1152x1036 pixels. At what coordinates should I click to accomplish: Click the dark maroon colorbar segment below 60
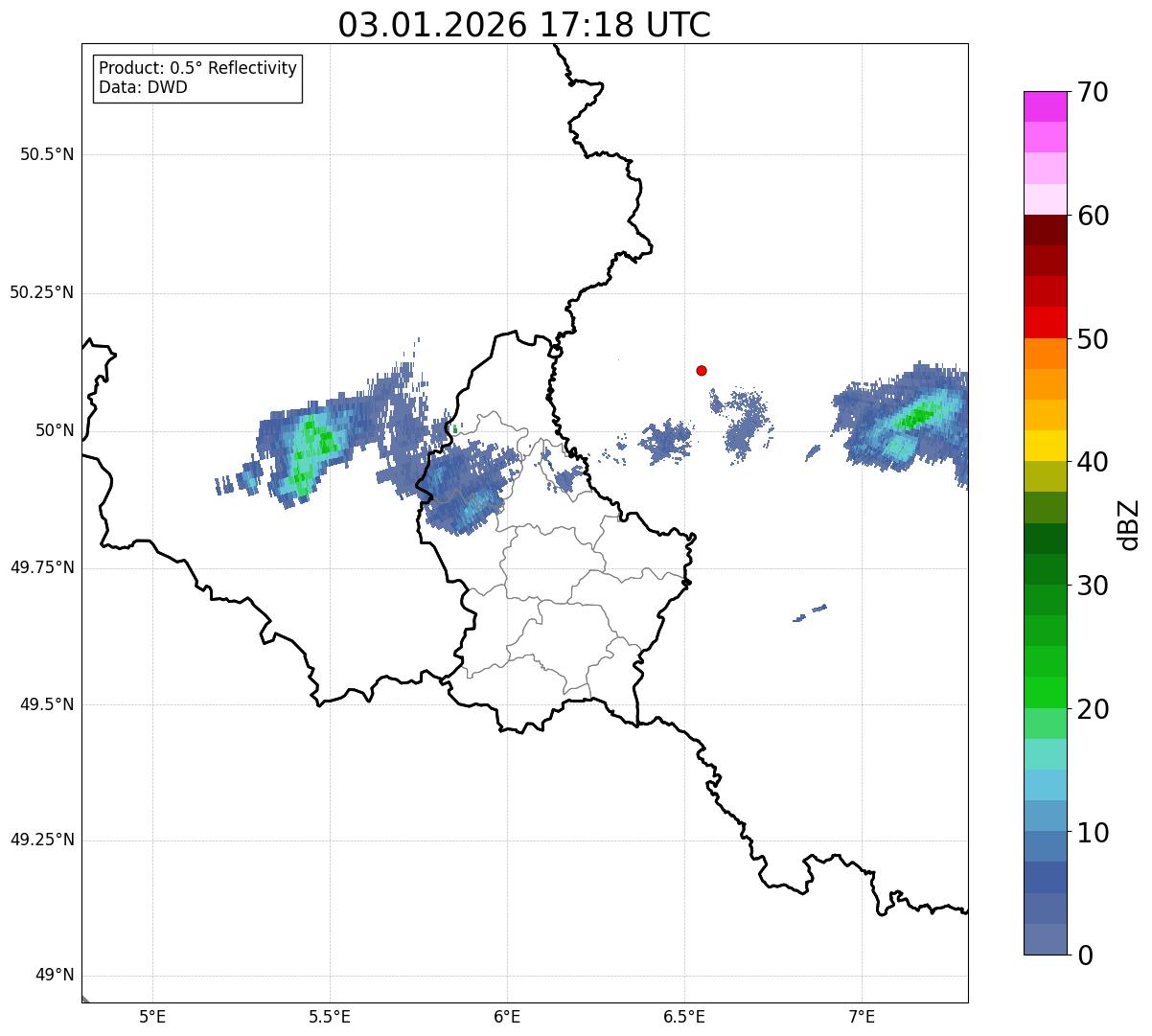click(1045, 230)
